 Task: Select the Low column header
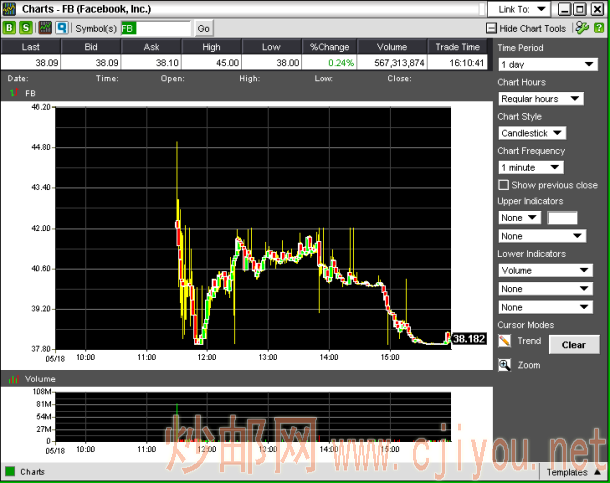pyautogui.click(x=271, y=47)
